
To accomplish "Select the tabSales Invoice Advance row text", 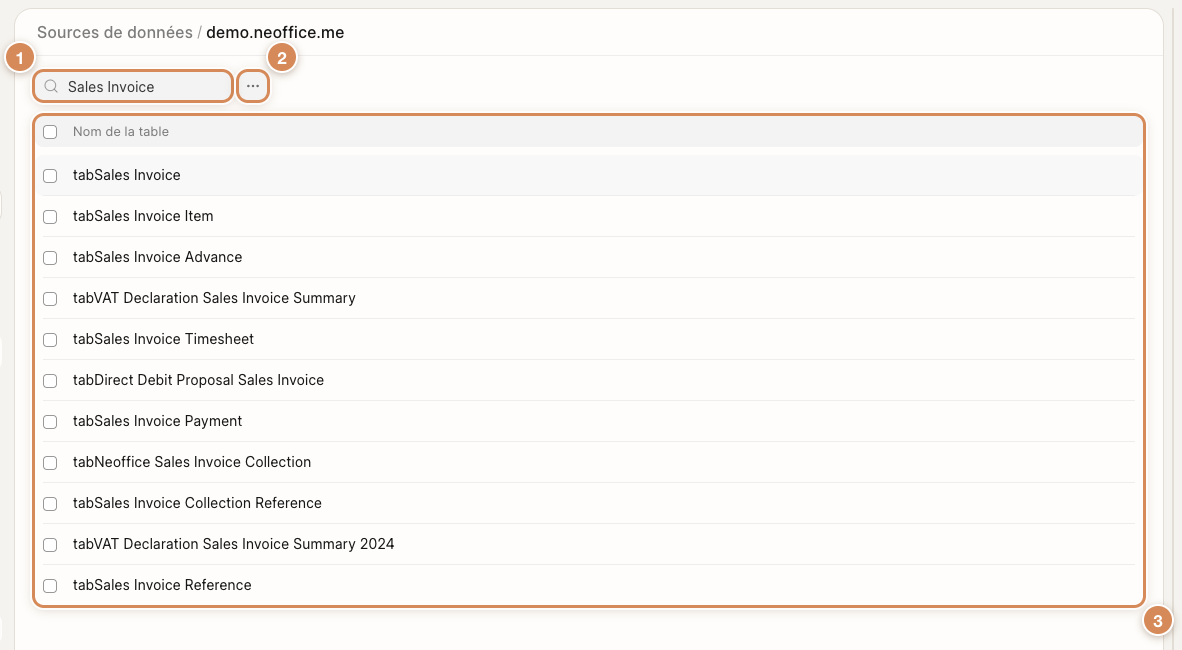I will (158, 257).
